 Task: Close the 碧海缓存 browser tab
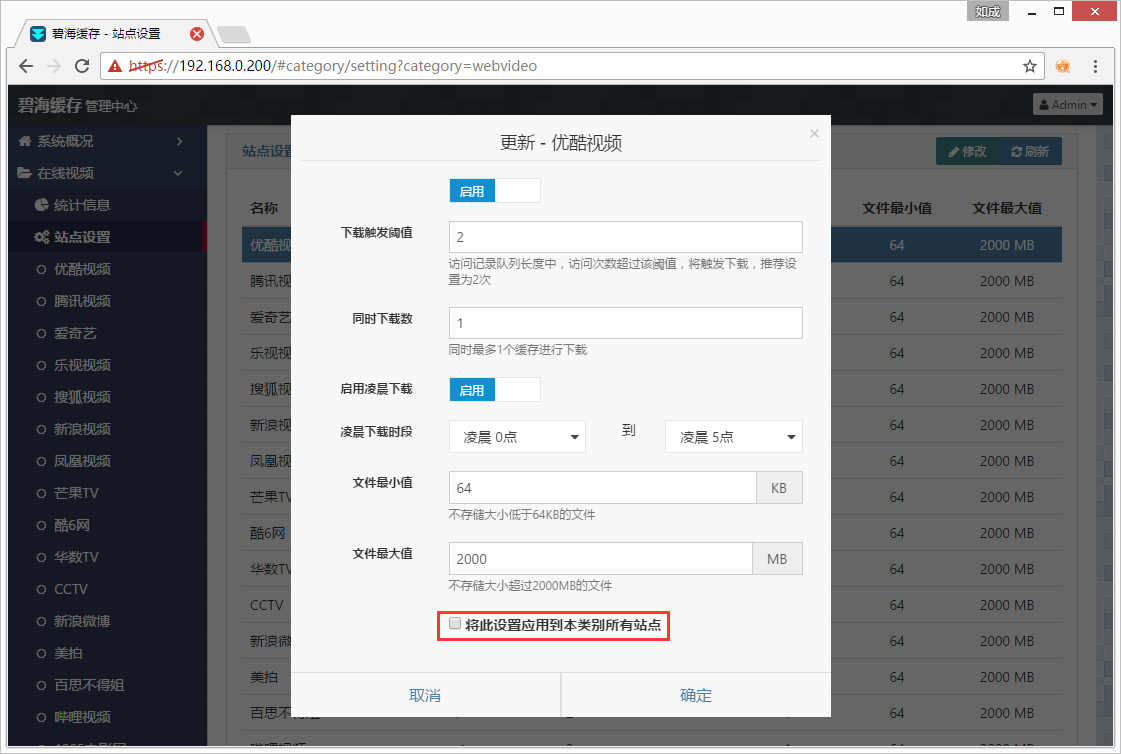[x=197, y=34]
